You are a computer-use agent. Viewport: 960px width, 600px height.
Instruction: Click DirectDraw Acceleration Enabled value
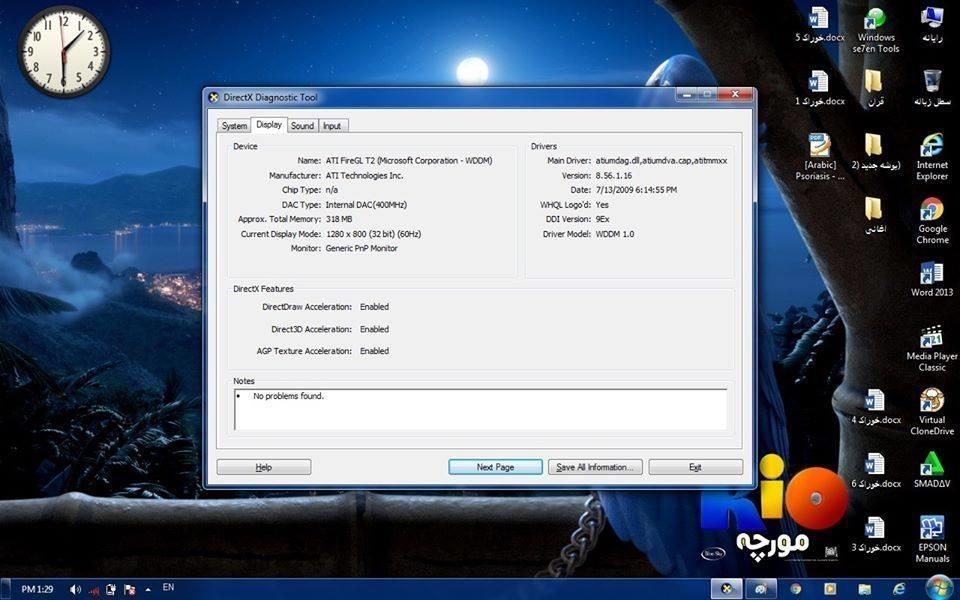pos(374,307)
